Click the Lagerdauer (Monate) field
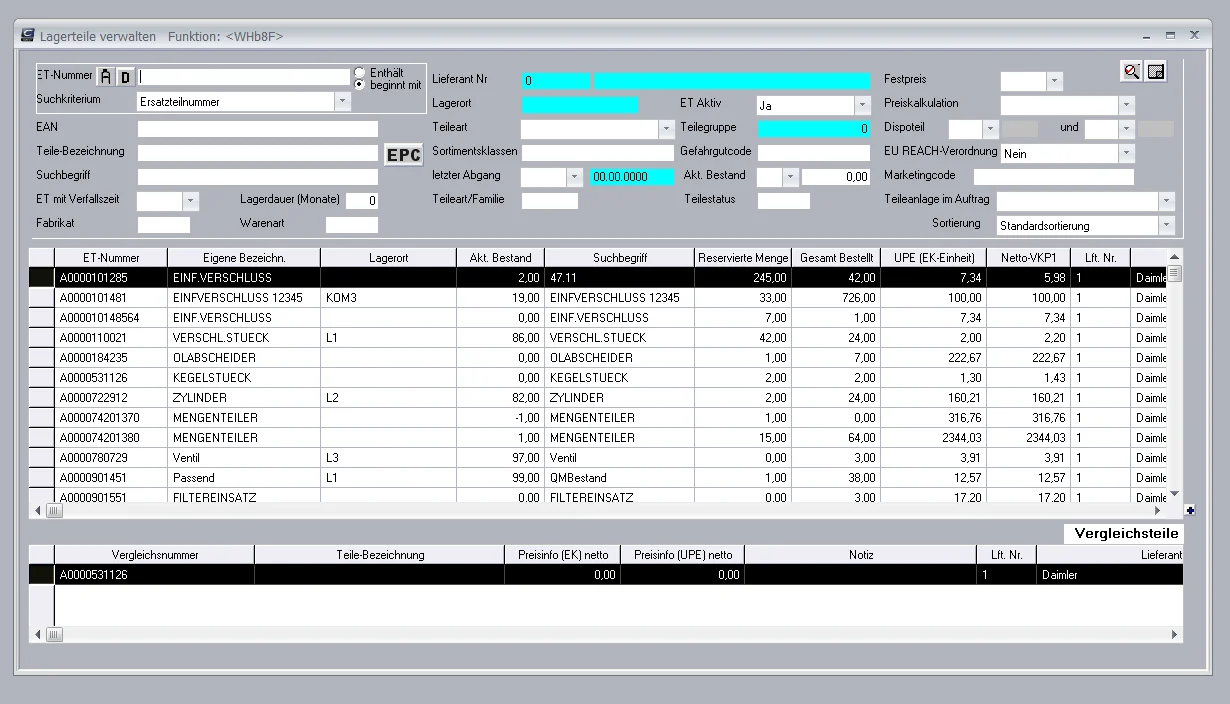1230x704 pixels. [x=362, y=201]
